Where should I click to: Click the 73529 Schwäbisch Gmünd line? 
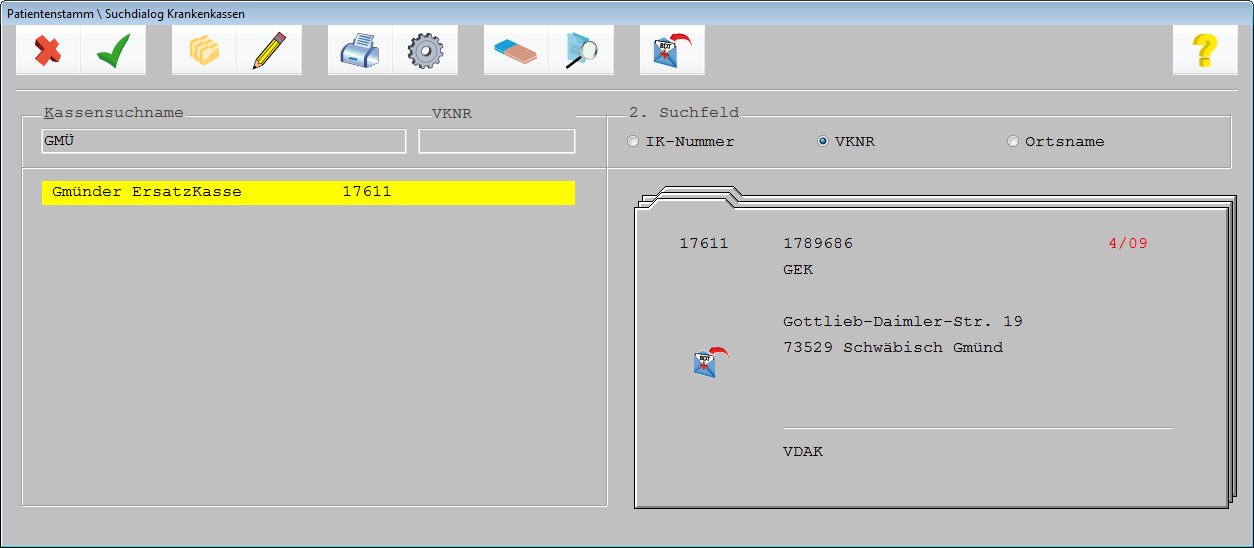(x=893, y=348)
